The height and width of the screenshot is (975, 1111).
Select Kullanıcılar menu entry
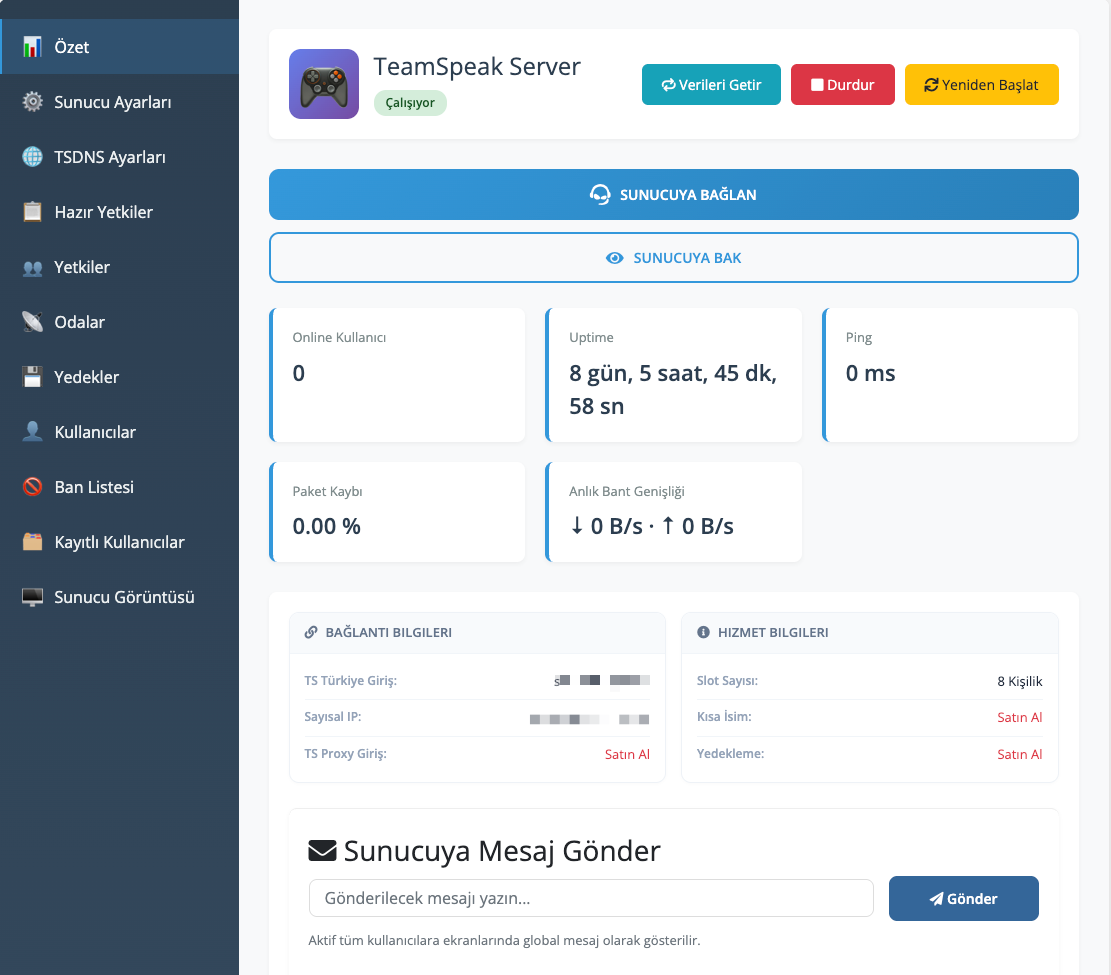(x=120, y=432)
